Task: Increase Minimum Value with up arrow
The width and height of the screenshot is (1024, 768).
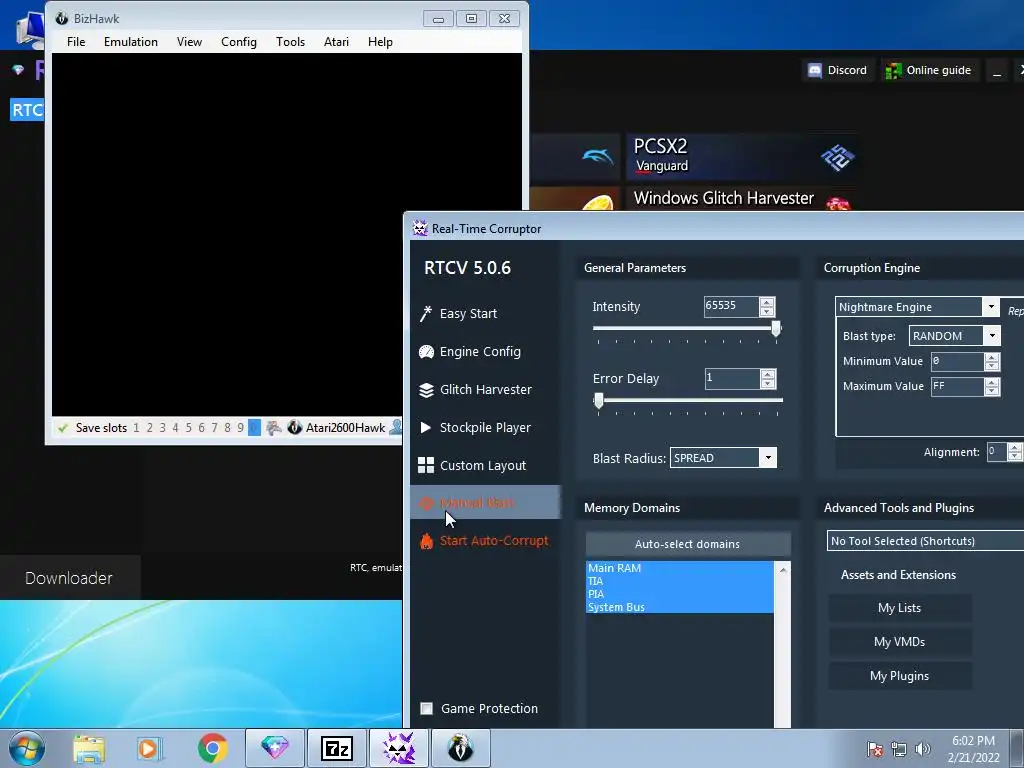Action: click(x=992, y=357)
